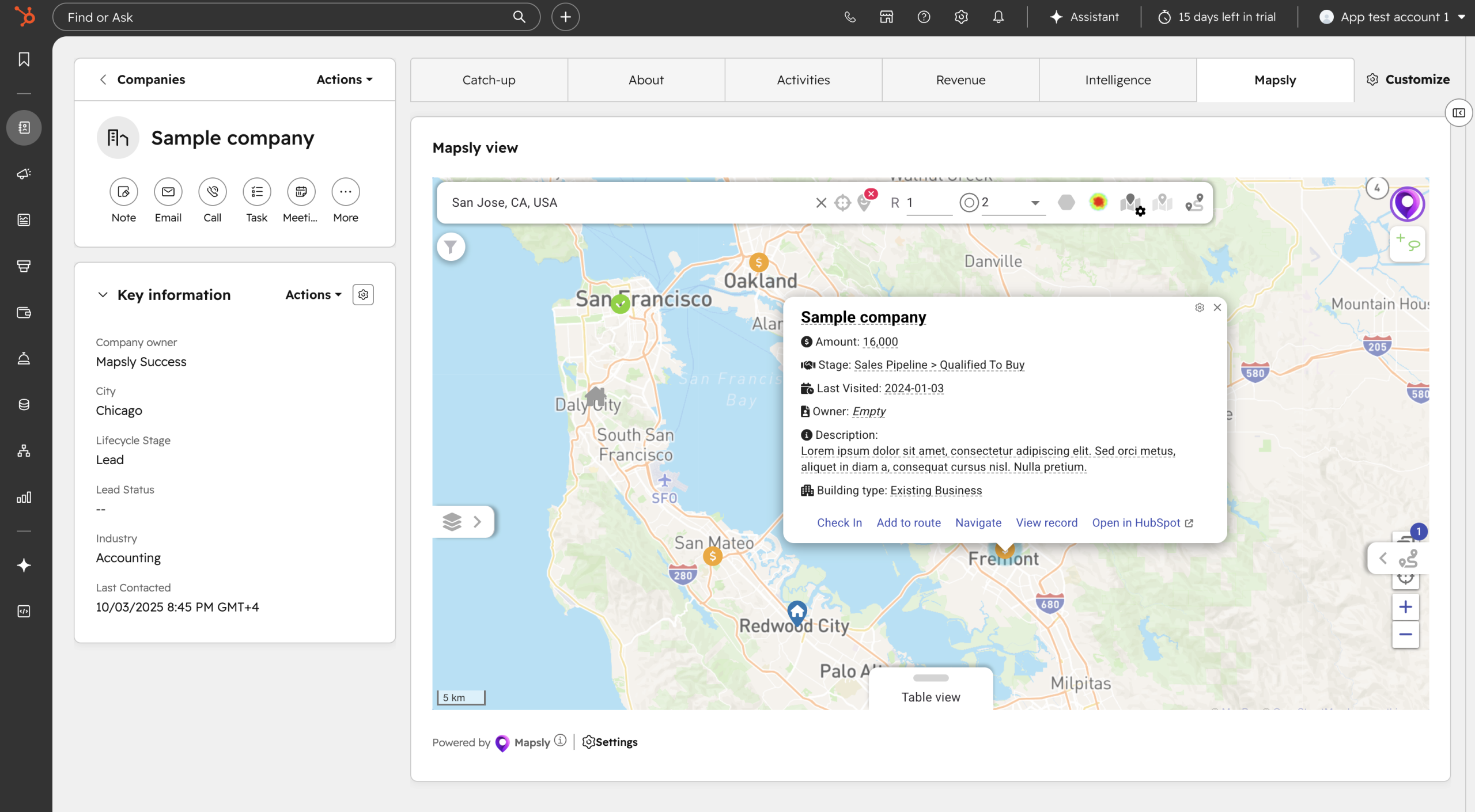Toggle the heatmap layer icon
This screenshot has height=812, width=1475.
(1098, 202)
